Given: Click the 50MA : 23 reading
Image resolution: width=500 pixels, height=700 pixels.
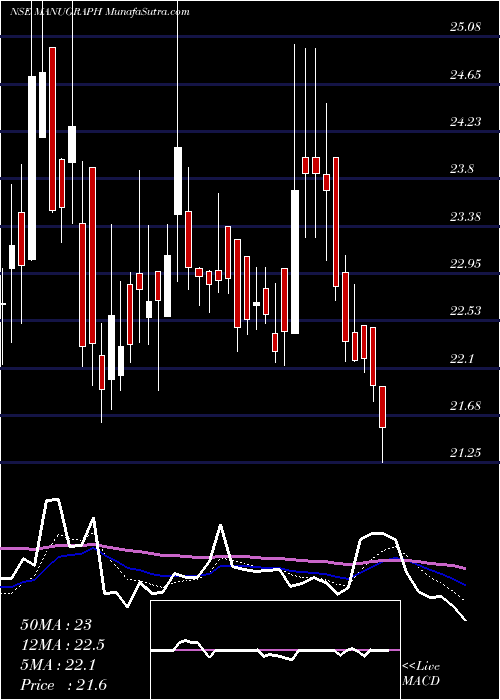Looking at the screenshot, I should [56, 625].
